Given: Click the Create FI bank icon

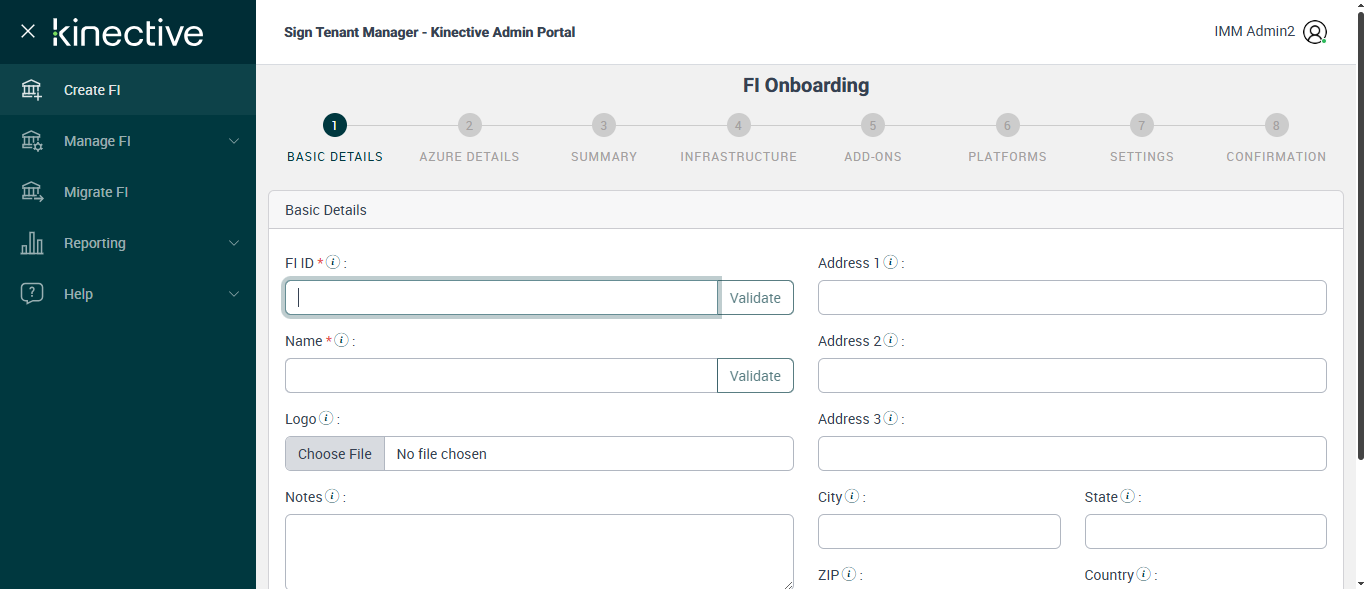Looking at the screenshot, I should click(32, 90).
